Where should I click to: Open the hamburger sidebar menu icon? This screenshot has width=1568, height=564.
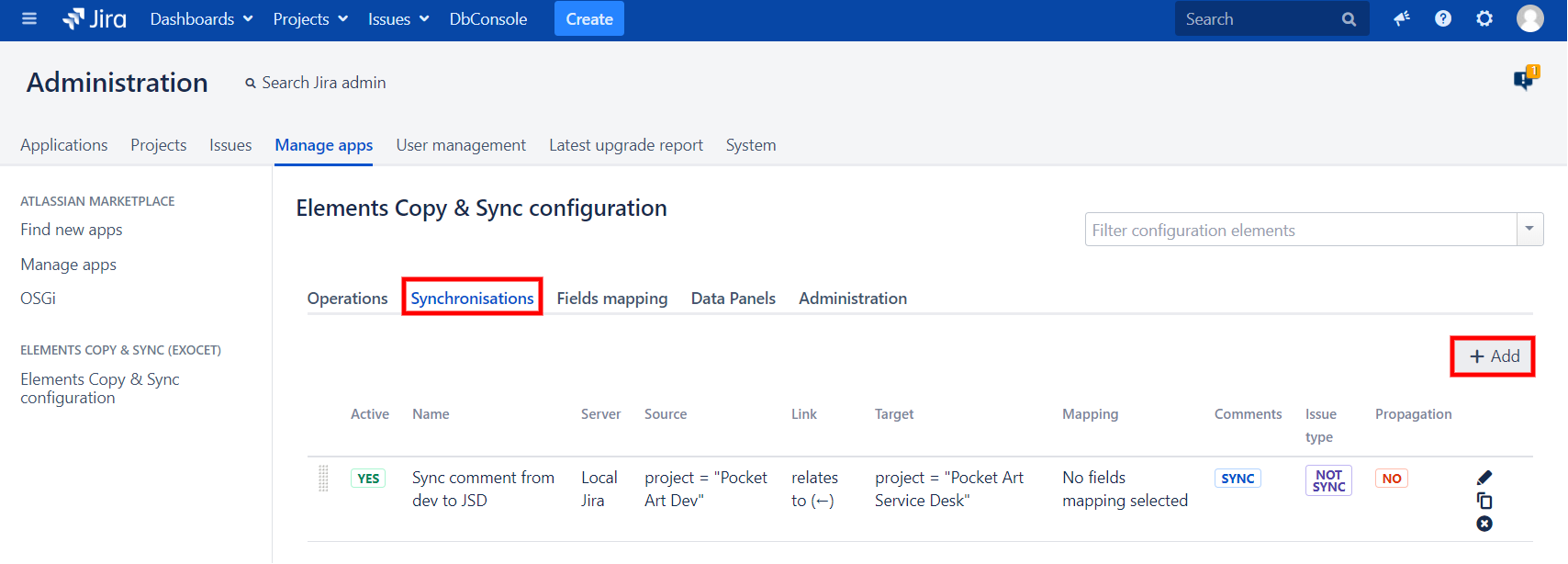pos(29,18)
